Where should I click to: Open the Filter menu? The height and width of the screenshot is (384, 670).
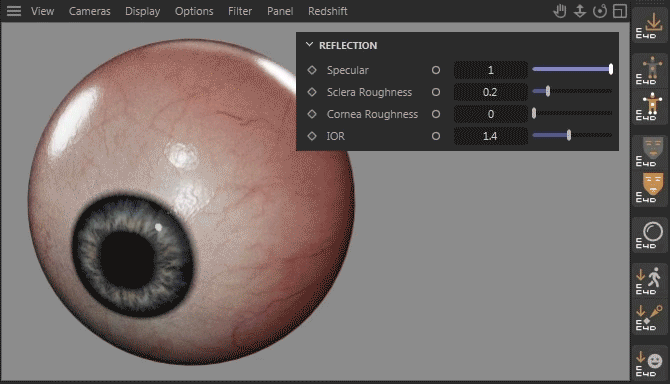tap(240, 11)
